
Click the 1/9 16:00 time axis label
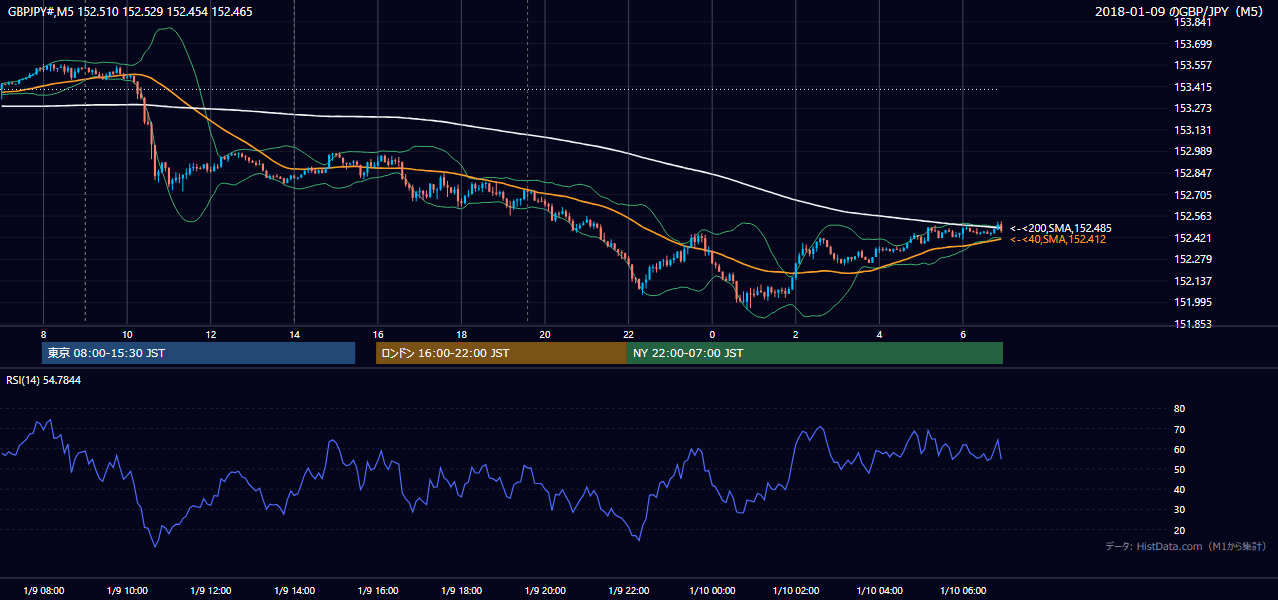click(378, 590)
